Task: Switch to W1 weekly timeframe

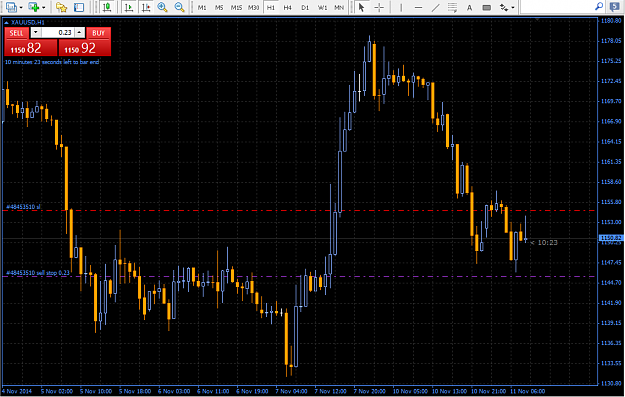Action: point(322,8)
